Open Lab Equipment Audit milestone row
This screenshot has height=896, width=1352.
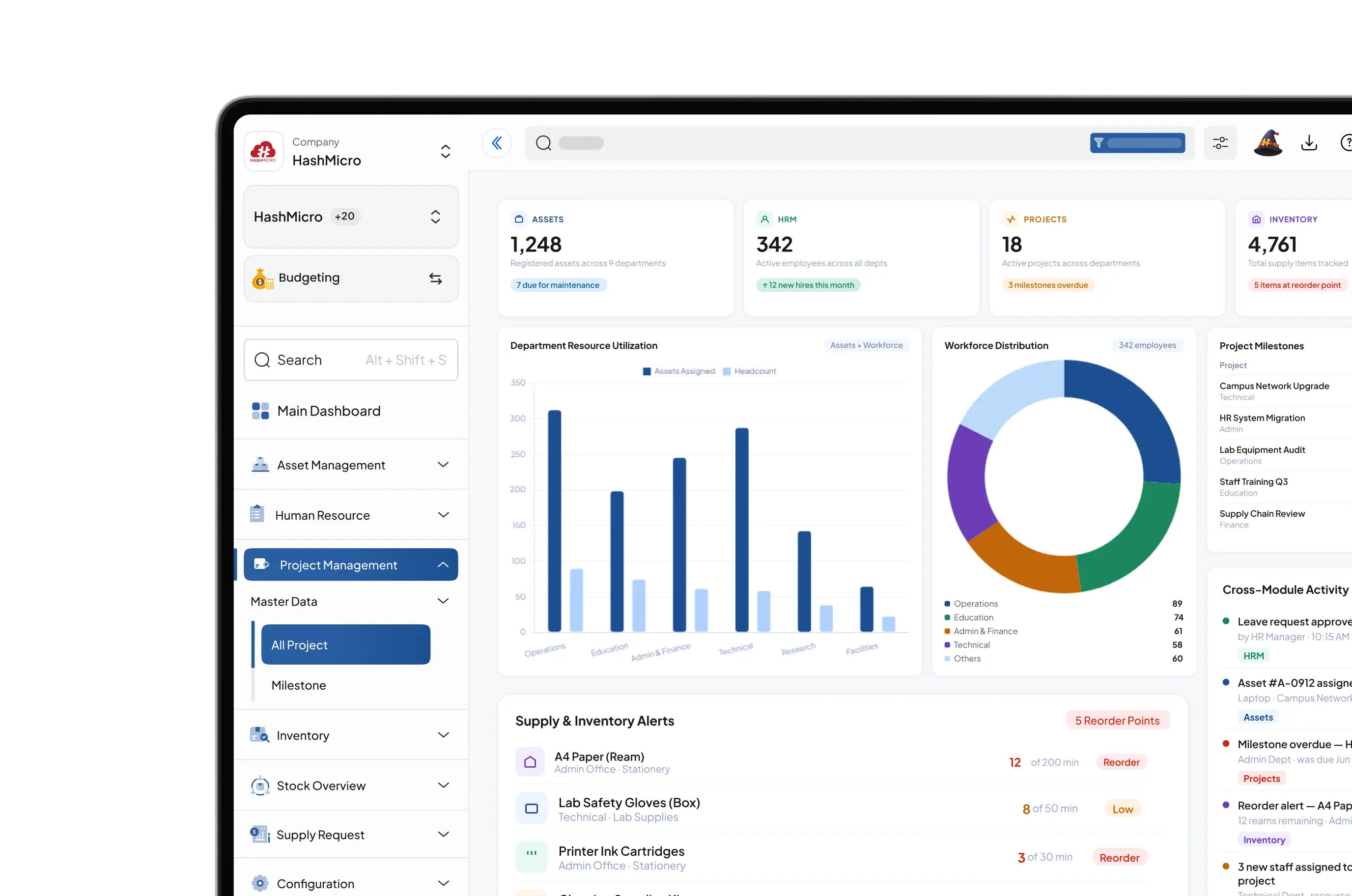tap(1285, 455)
